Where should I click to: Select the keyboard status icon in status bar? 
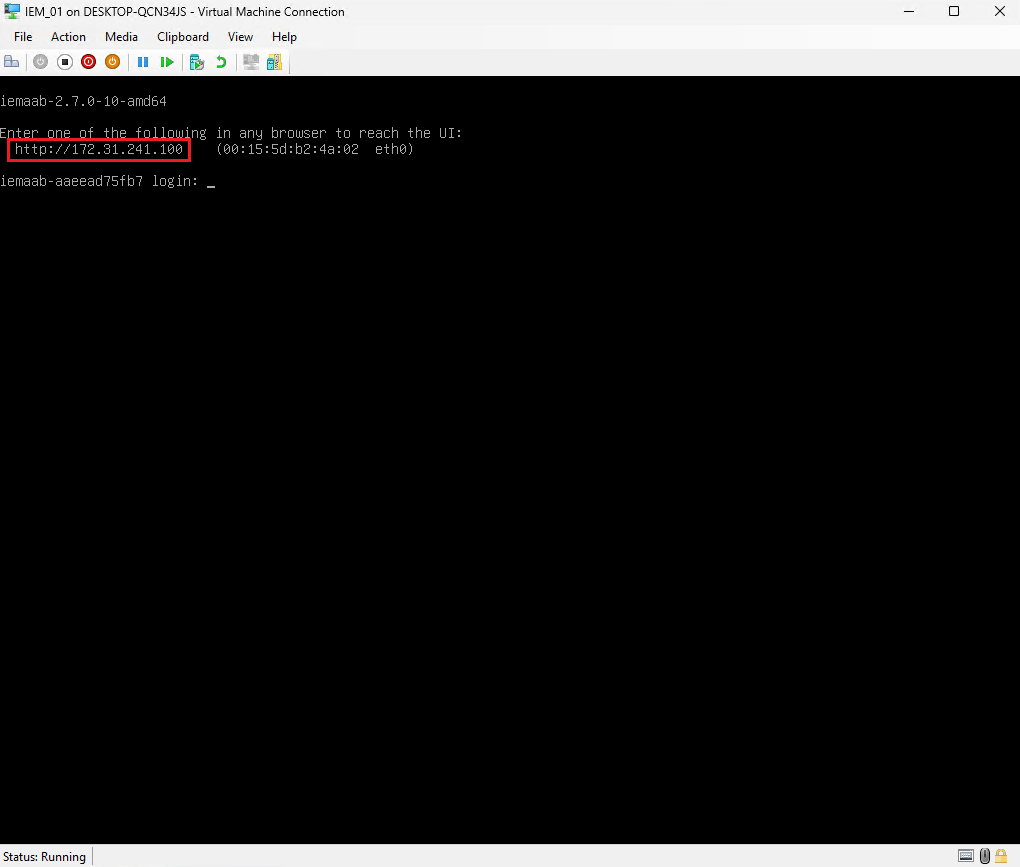966,856
